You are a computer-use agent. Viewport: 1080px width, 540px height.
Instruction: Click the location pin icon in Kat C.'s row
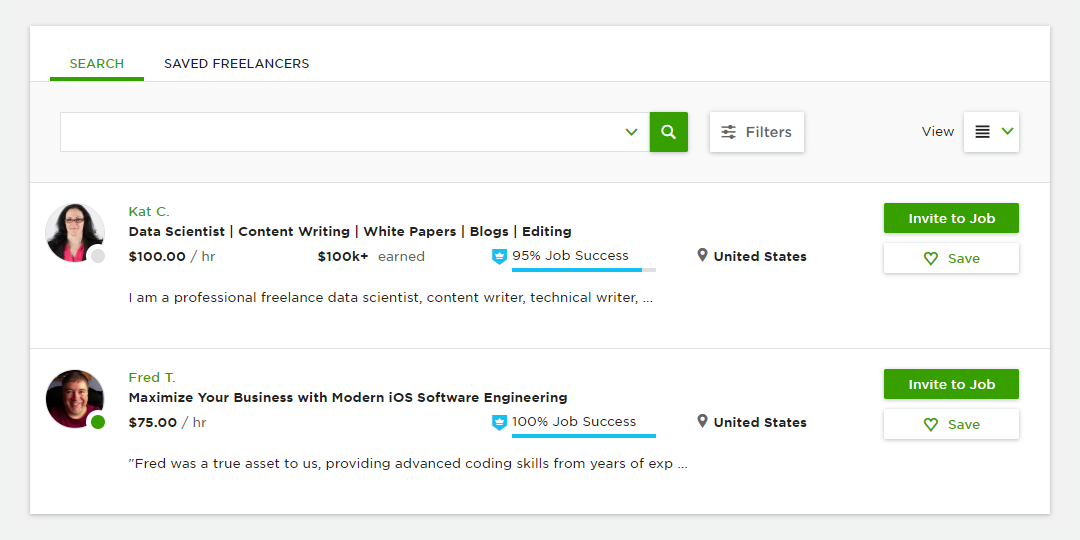pyautogui.click(x=703, y=256)
